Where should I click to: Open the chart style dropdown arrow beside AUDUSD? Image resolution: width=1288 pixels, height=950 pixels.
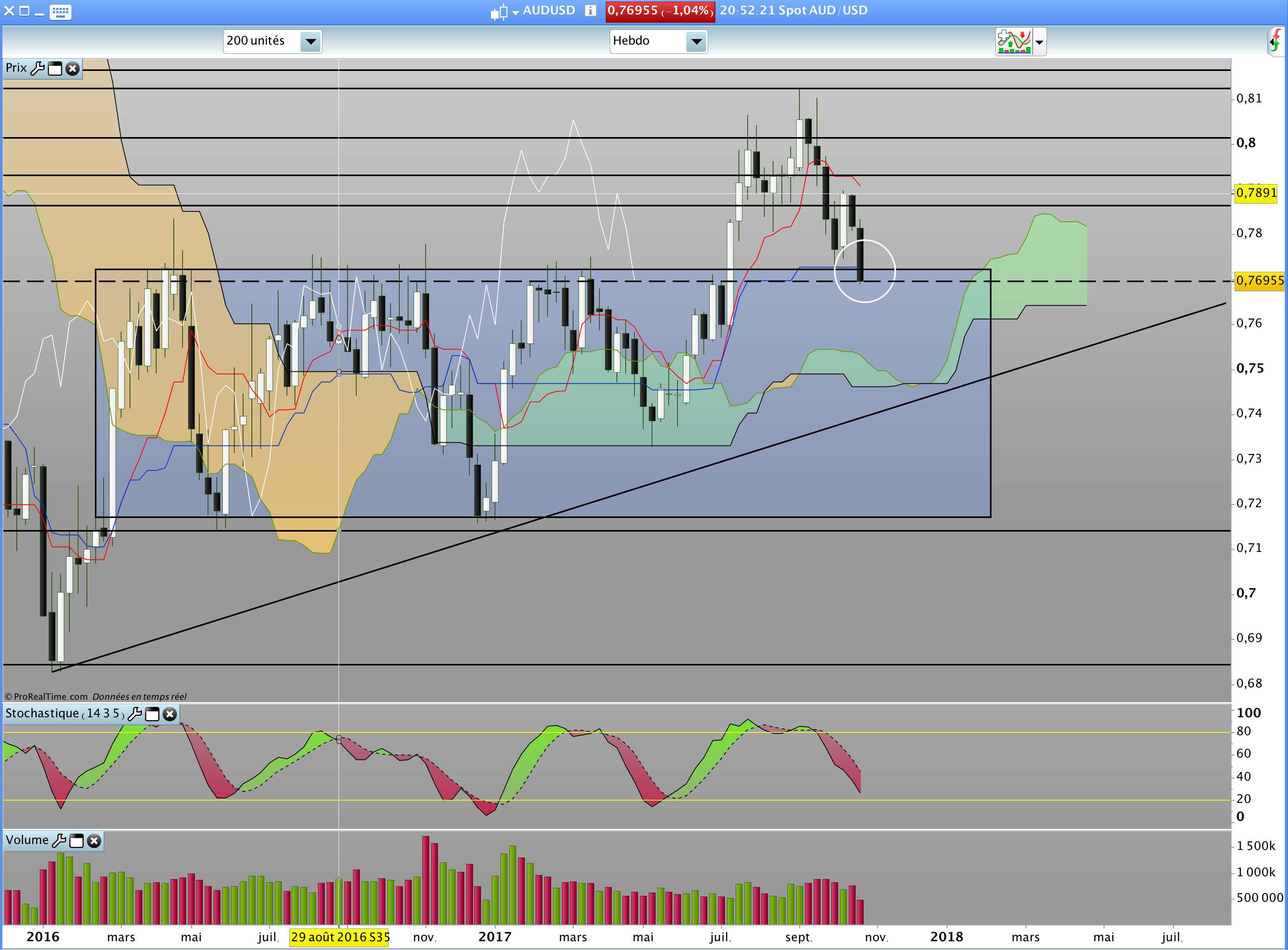click(515, 12)
